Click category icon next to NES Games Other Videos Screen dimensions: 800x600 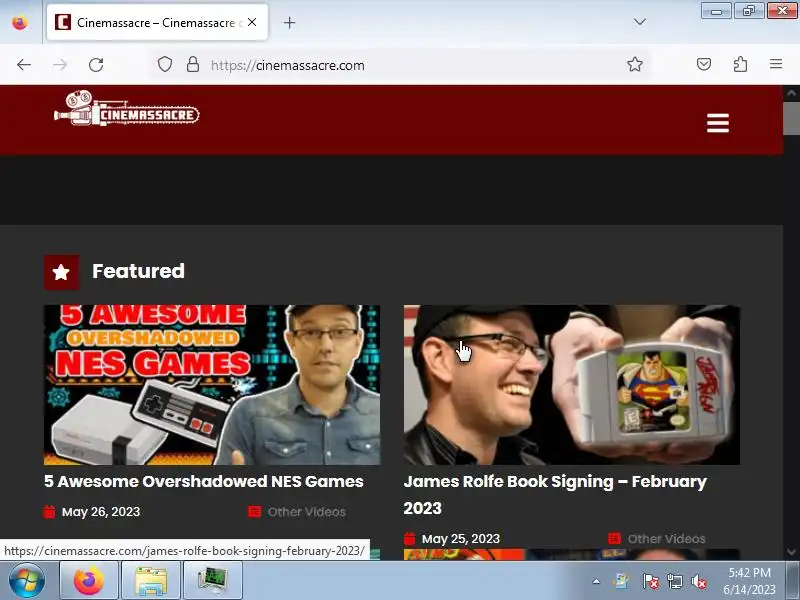point(255,511)
